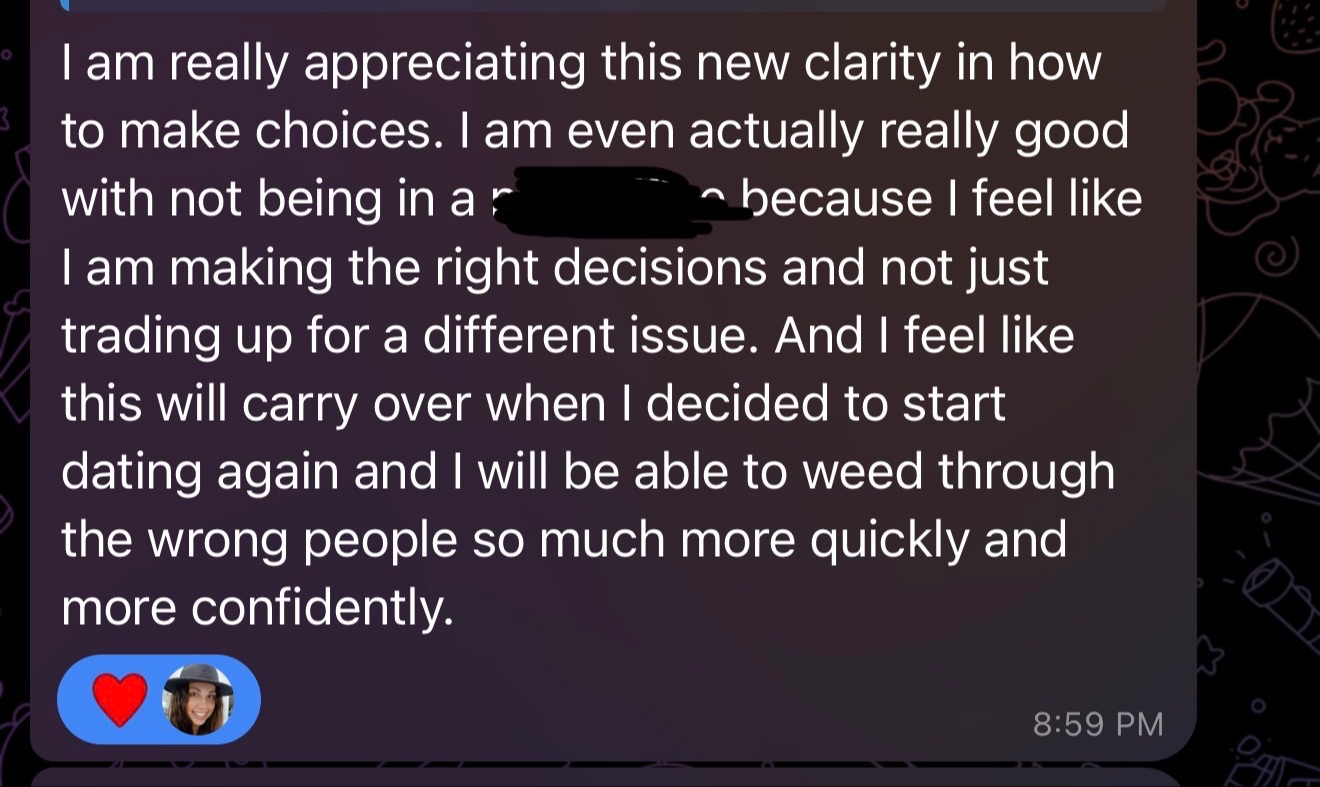Select the 8:59 PM timestamp
Screen dimensions: 1320x787
coord(1097,723)
